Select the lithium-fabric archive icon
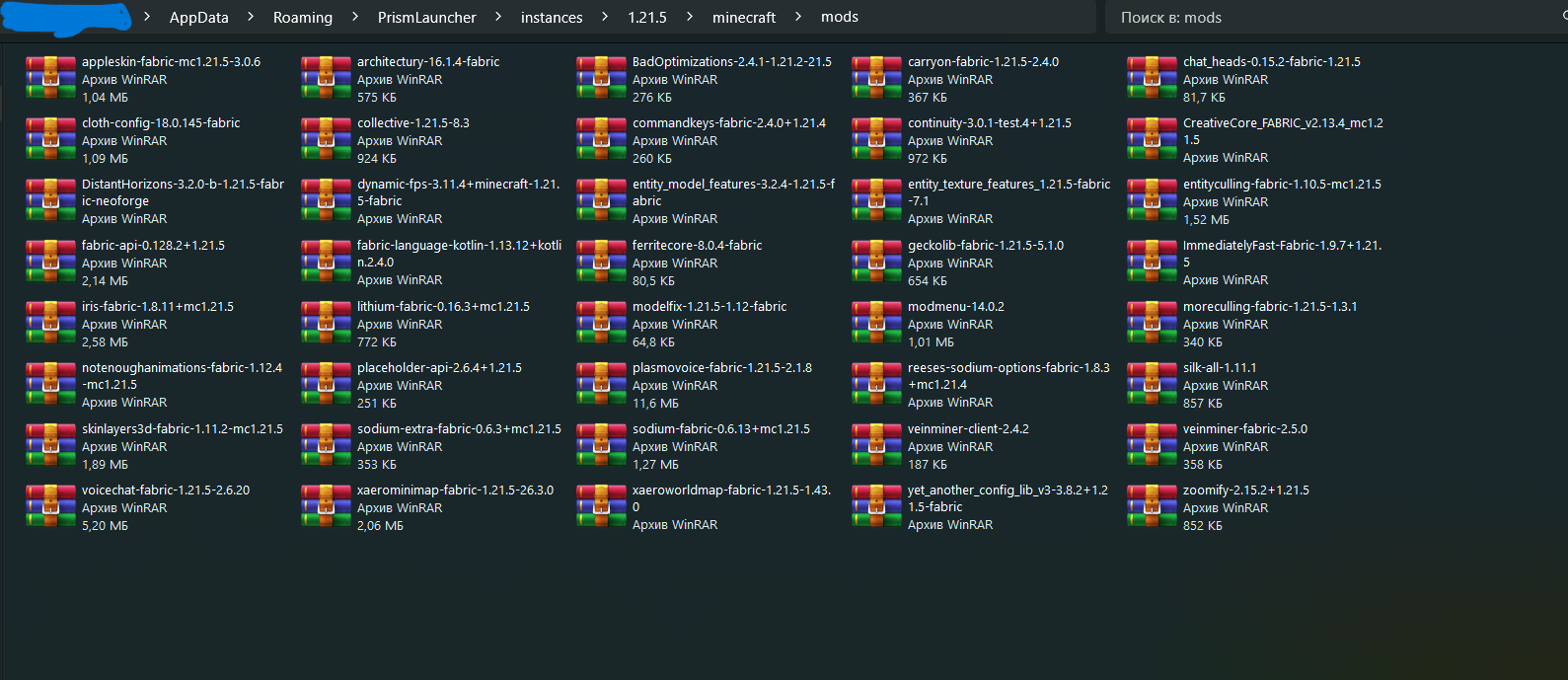This screenshot has width=1568, height=680. tap(326, 323)
